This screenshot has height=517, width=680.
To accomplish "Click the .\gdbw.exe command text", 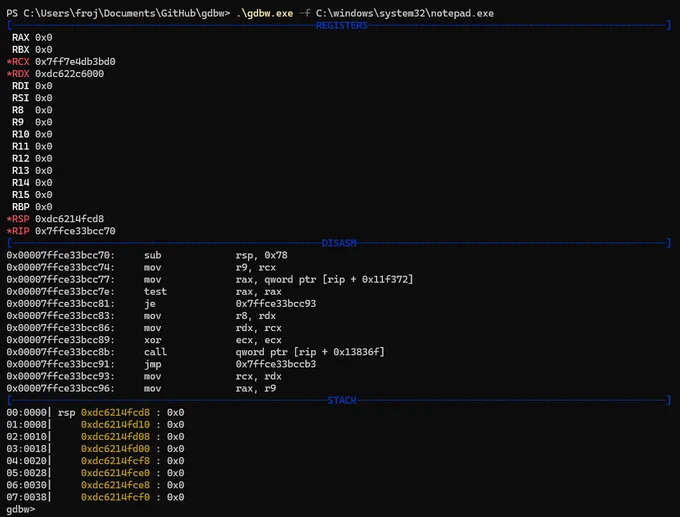I will coord(265,13).
